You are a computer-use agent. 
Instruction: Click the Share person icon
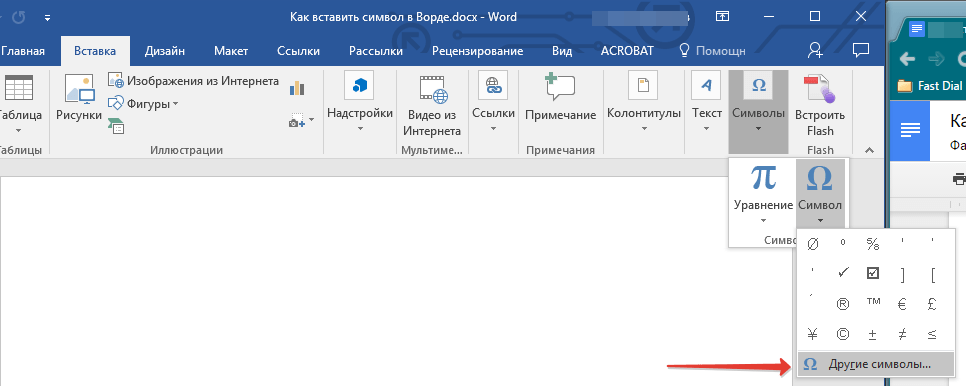pyautogui.click(x=814, y=50)
